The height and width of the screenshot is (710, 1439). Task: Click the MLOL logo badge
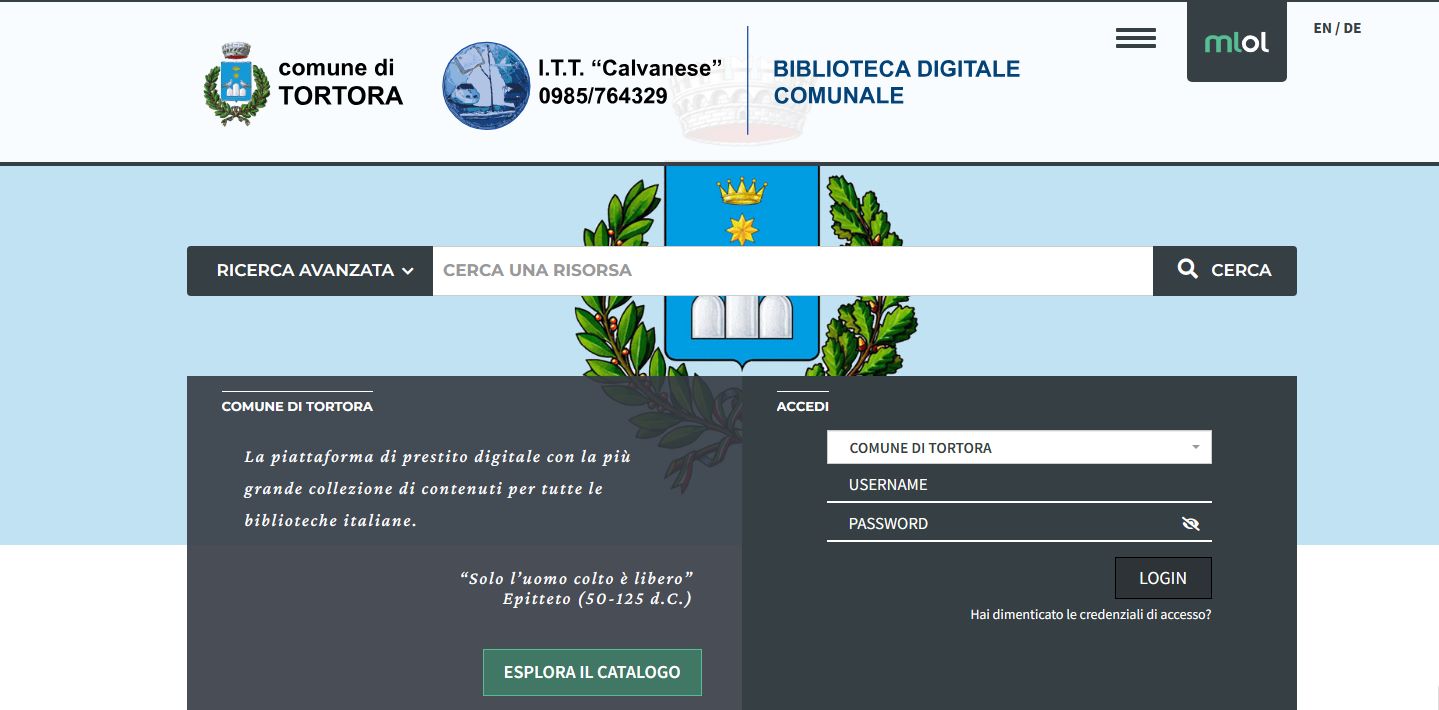coord(1236,42)
